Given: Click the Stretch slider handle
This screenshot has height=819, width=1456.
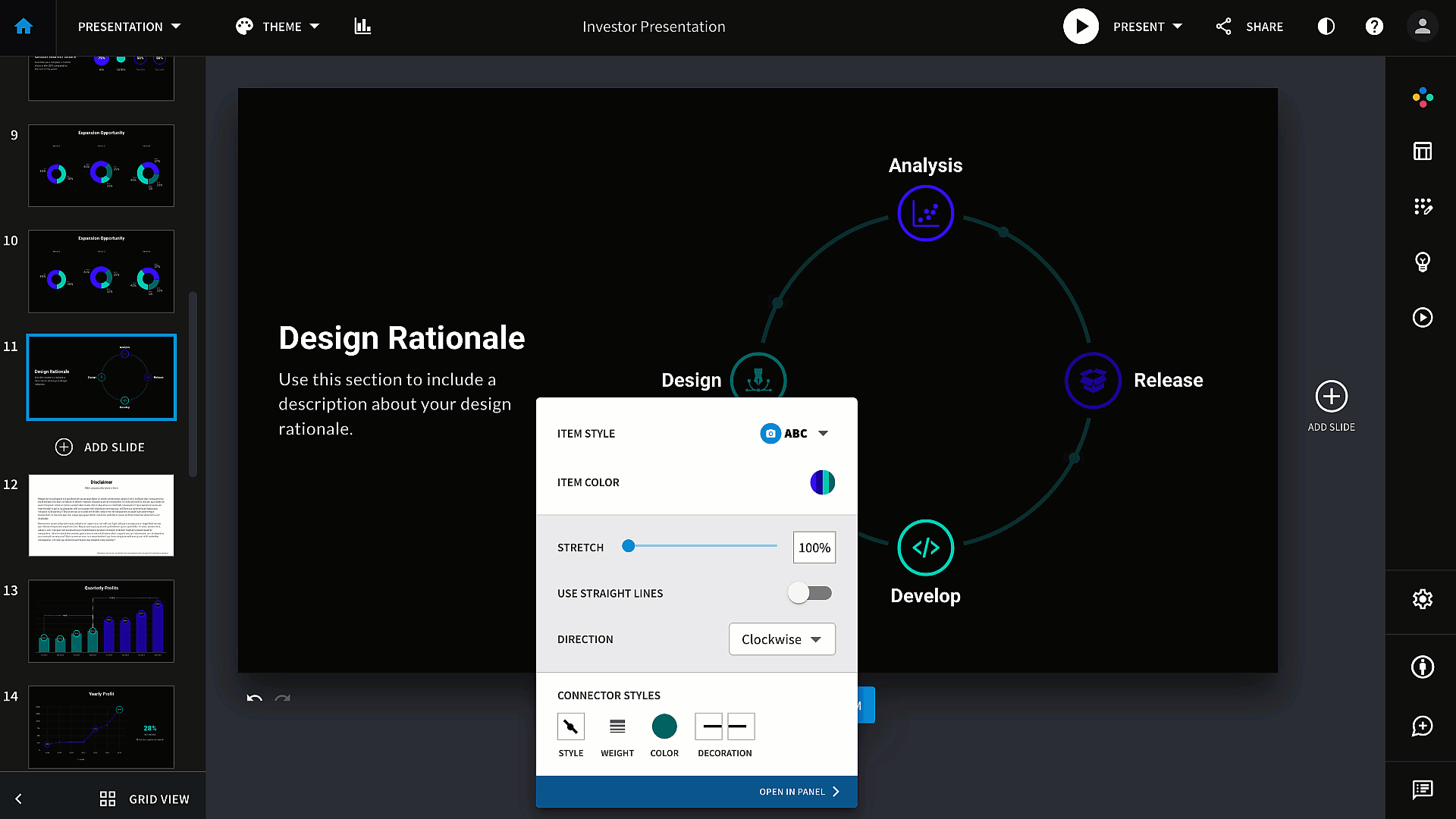Looking at the screenshot, I should 628,546.
